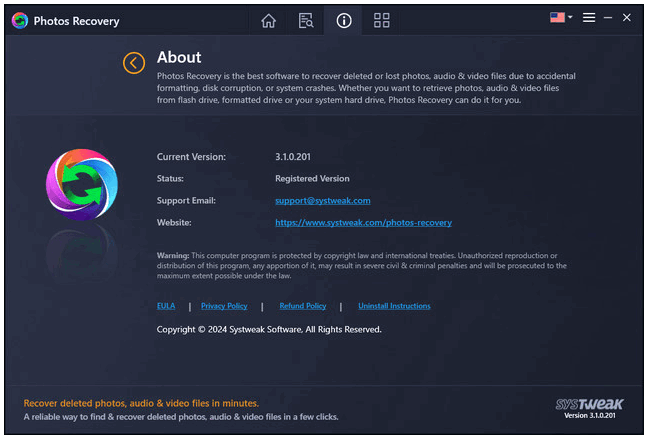Click the 'Photos Recovery' title text

[76, 21]
